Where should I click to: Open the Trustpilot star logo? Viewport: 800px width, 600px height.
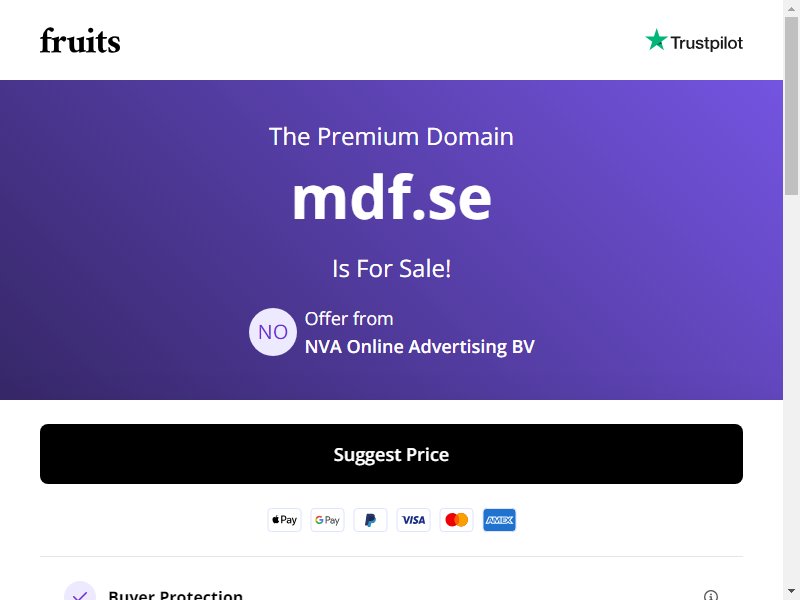[656, 40]
